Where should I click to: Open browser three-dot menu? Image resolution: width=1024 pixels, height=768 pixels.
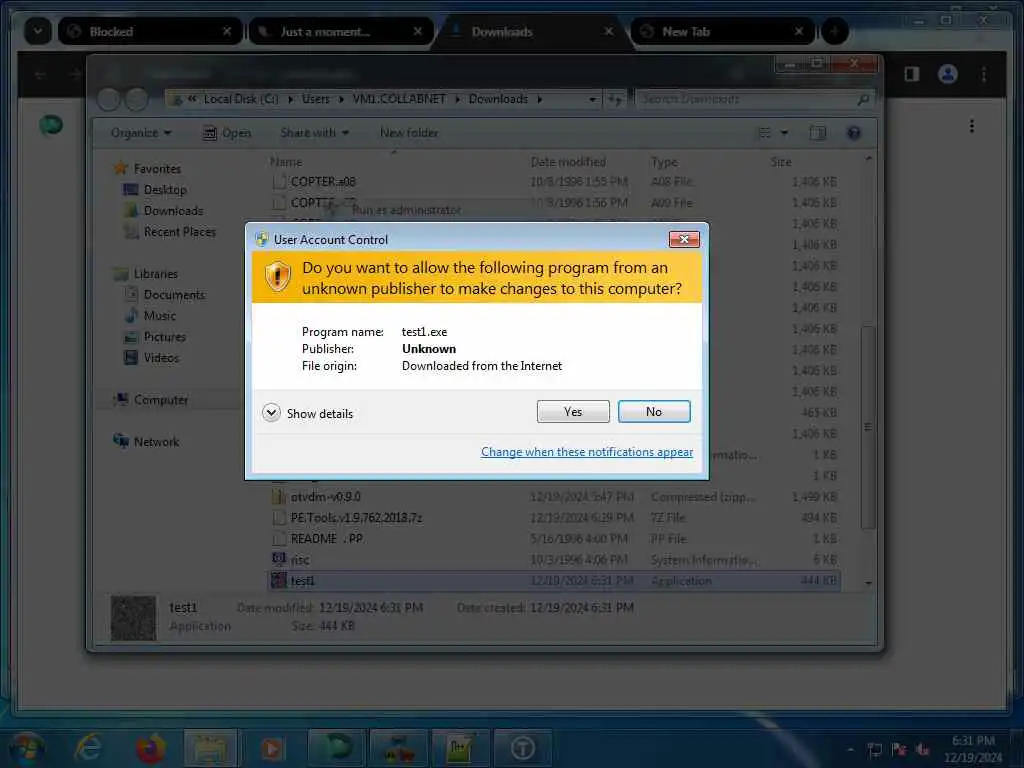(984, 74)
